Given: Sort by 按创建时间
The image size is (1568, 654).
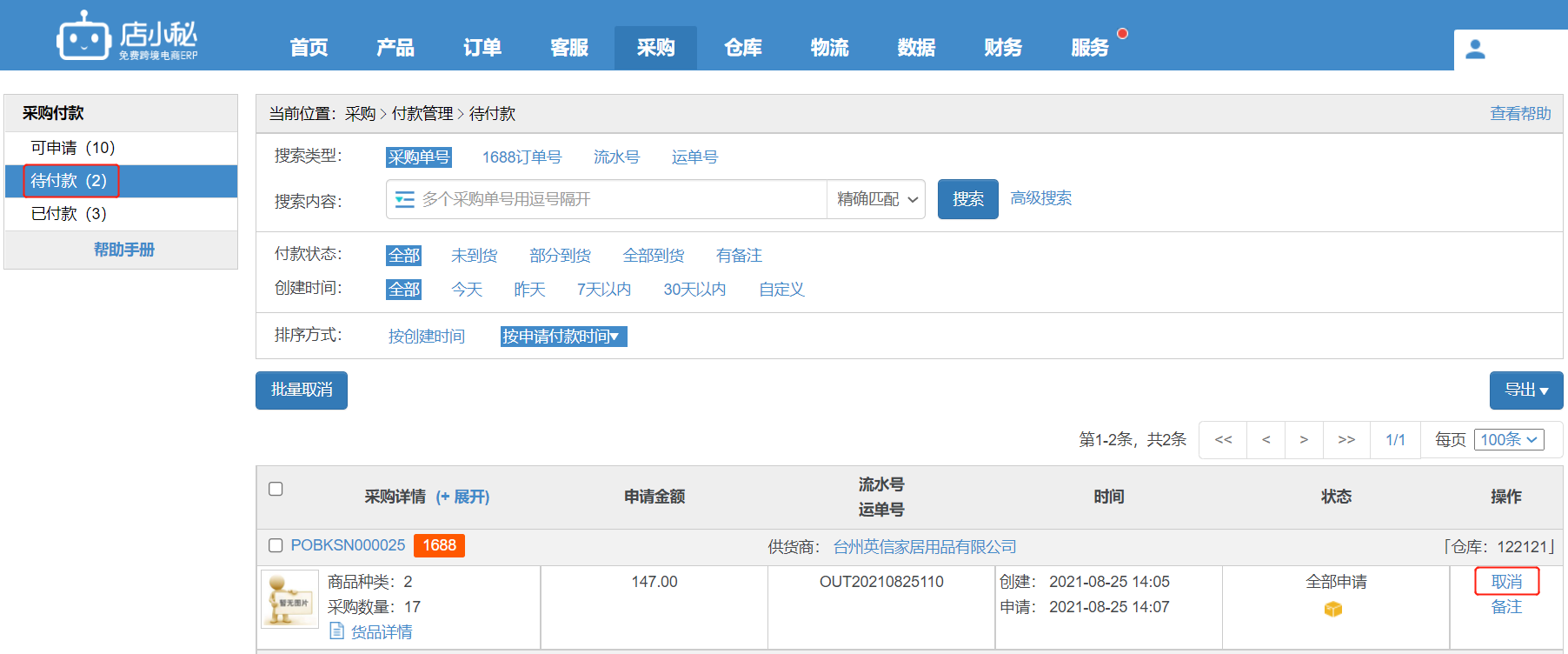Looking at the screenshot, I should 426,337.
